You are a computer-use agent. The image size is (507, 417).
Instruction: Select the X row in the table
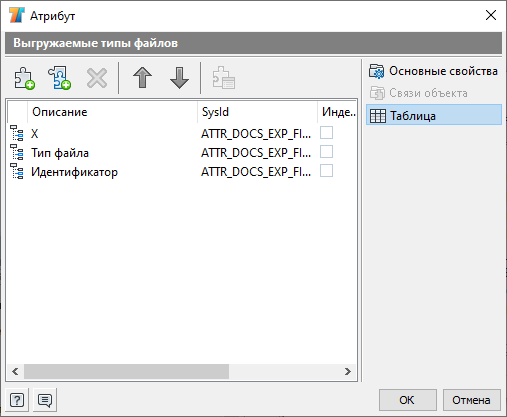pos(182,133)
